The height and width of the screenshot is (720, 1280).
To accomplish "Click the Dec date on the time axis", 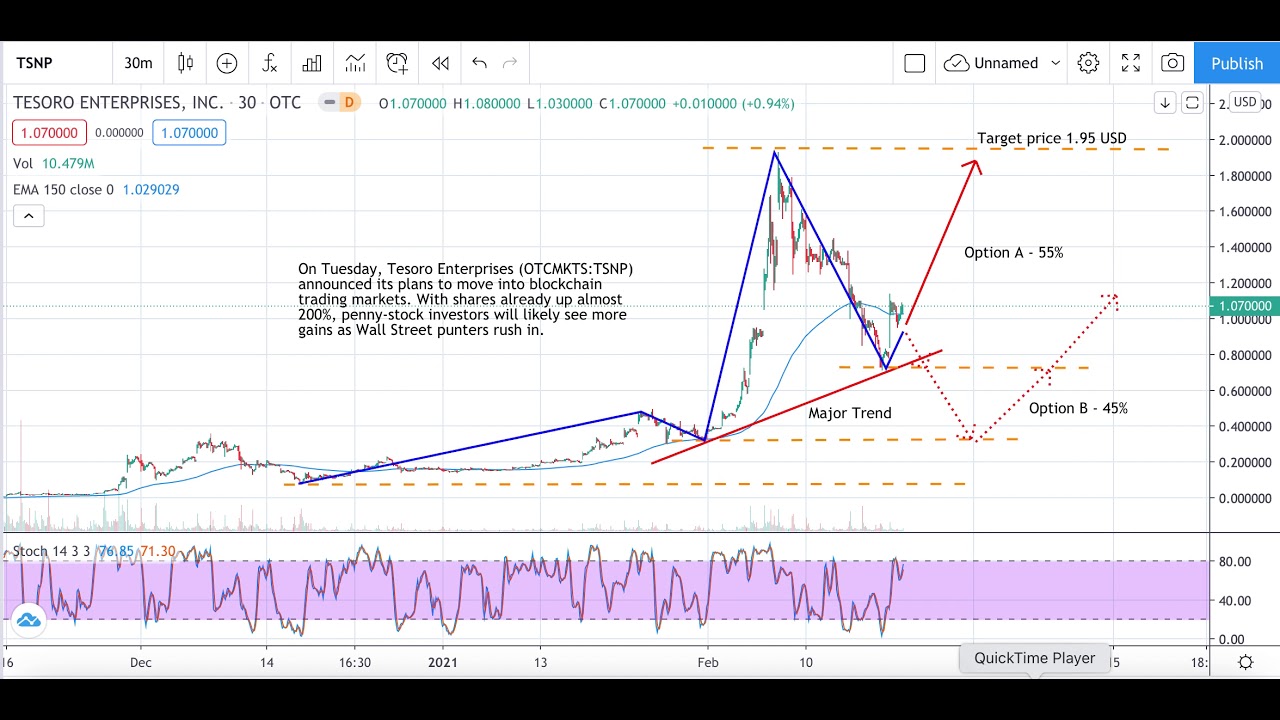I will 140,662.
